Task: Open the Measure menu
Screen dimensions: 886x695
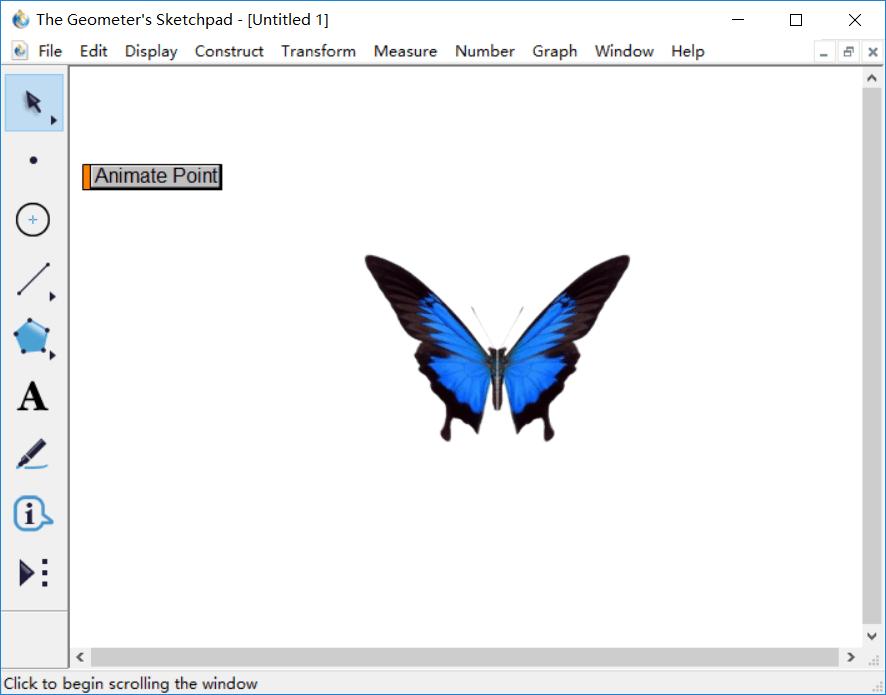Action: [x=405, y=51]
